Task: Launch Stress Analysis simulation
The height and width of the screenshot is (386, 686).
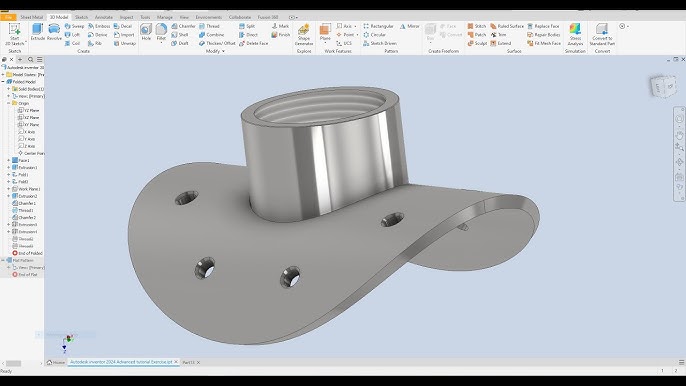Action: tap(575, 35)
